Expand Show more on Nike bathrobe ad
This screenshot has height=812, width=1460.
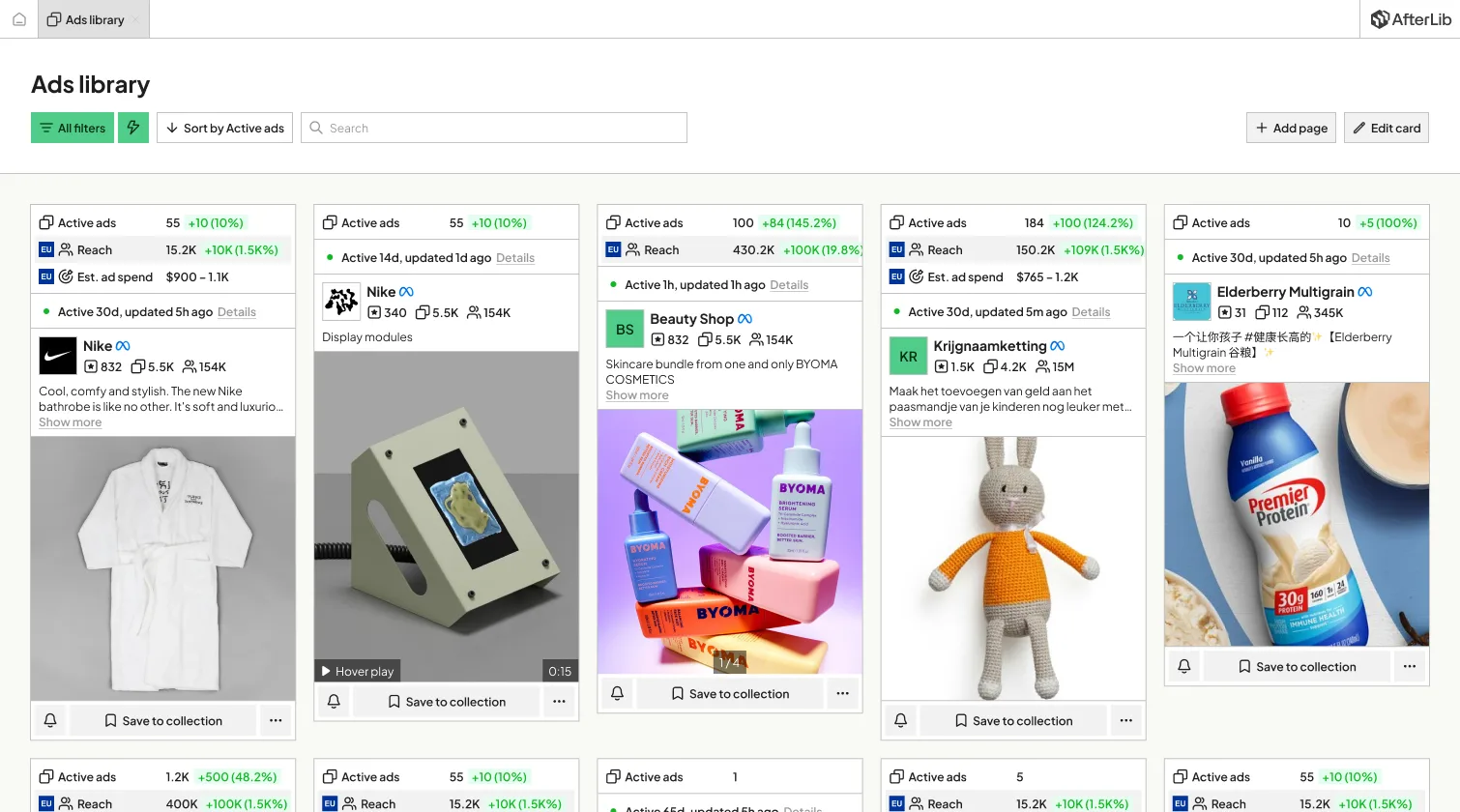point(70,422)
